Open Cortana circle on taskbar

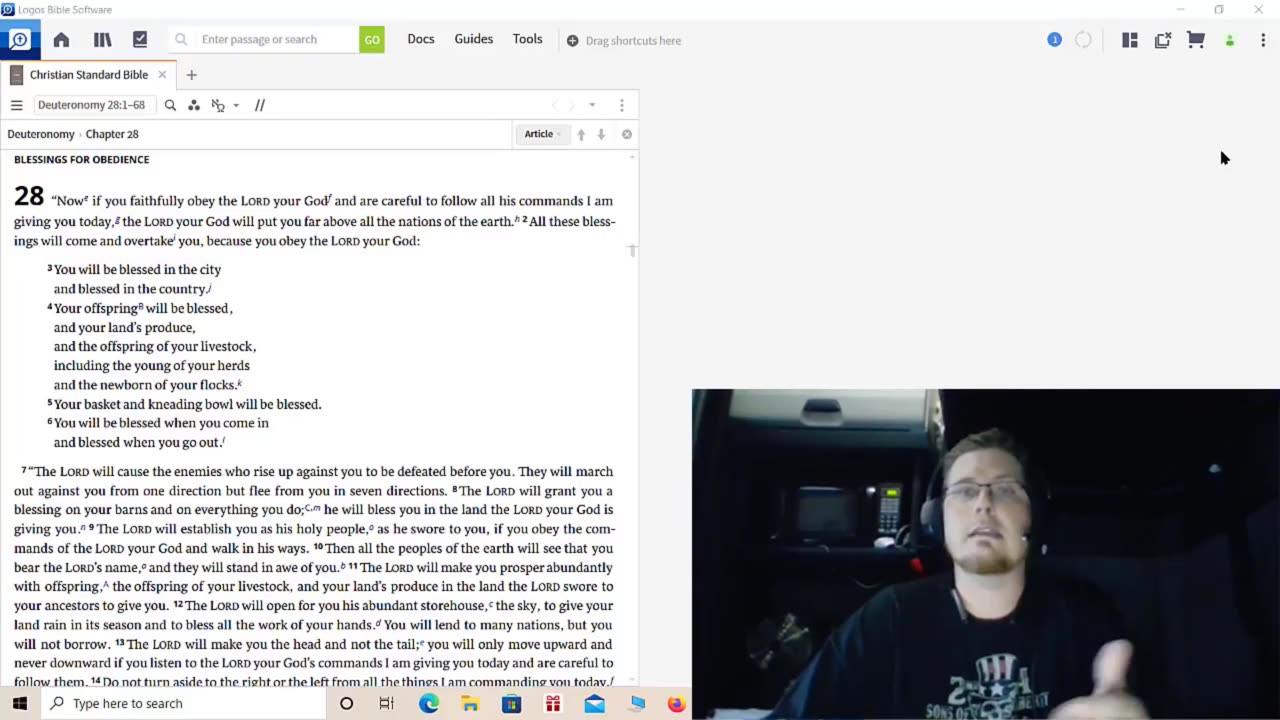coord(346,703)
